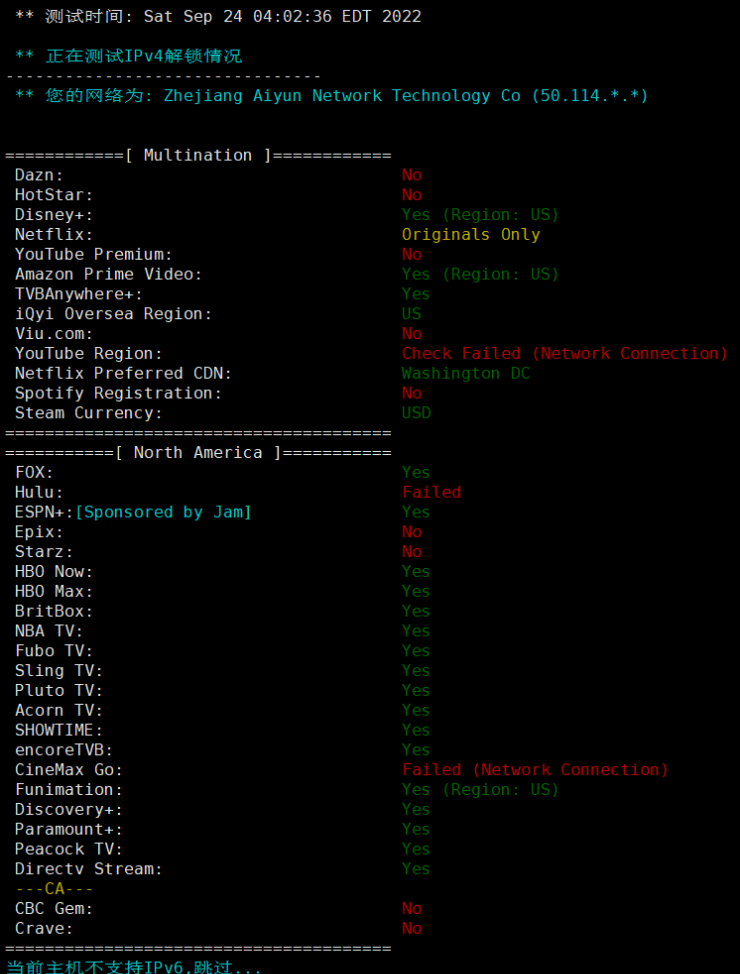Click the Disney+ 'Yes (Region: US)' result
The height and width of the screenshot is (974, 740).
point(480,215)
